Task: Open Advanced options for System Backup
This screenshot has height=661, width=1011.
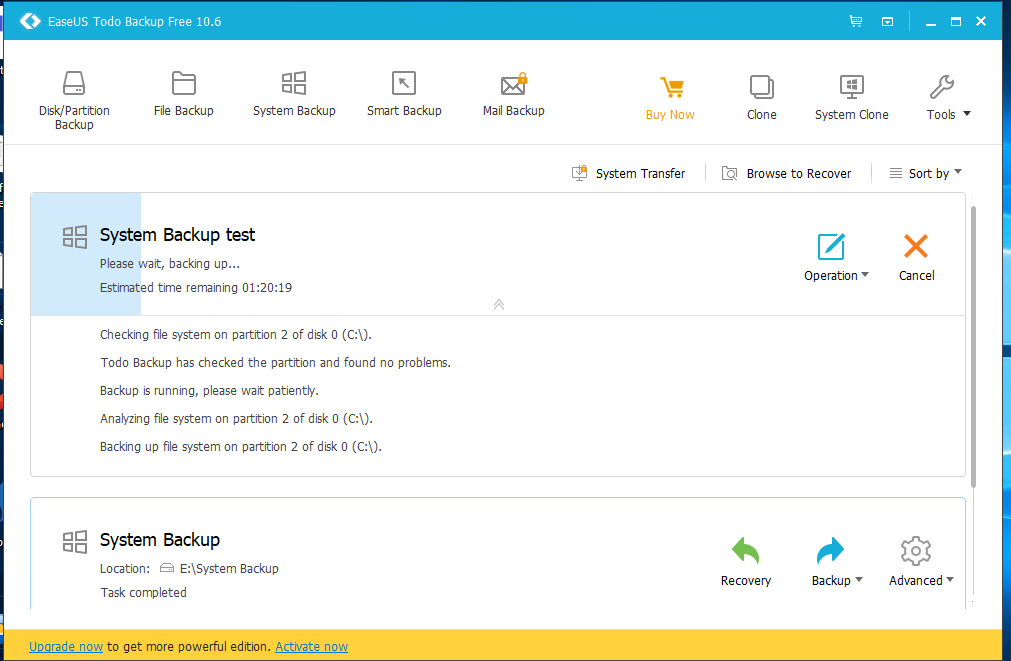Action: [x=921, y=562]
